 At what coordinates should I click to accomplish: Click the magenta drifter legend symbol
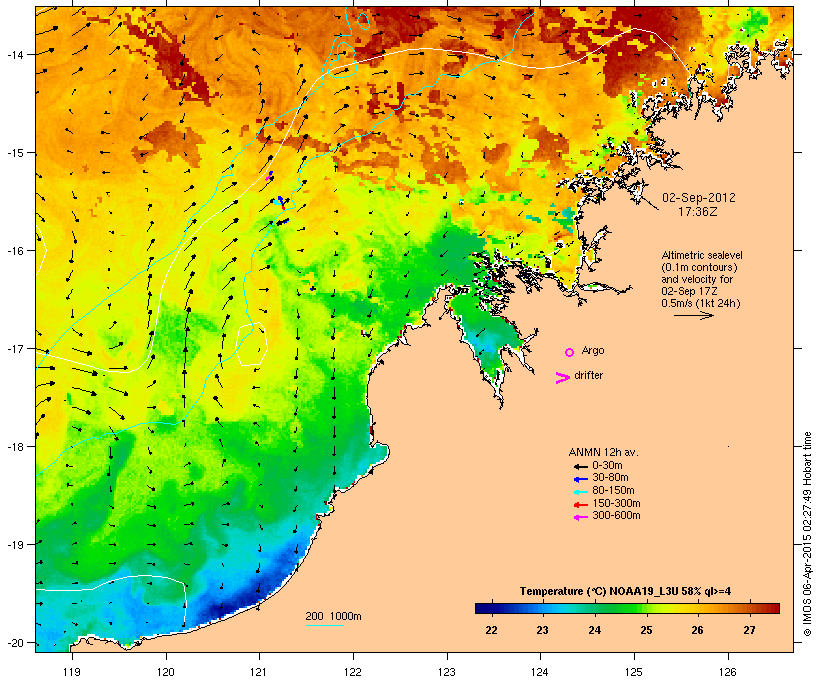pyautogui.click(x=562, y=378)
